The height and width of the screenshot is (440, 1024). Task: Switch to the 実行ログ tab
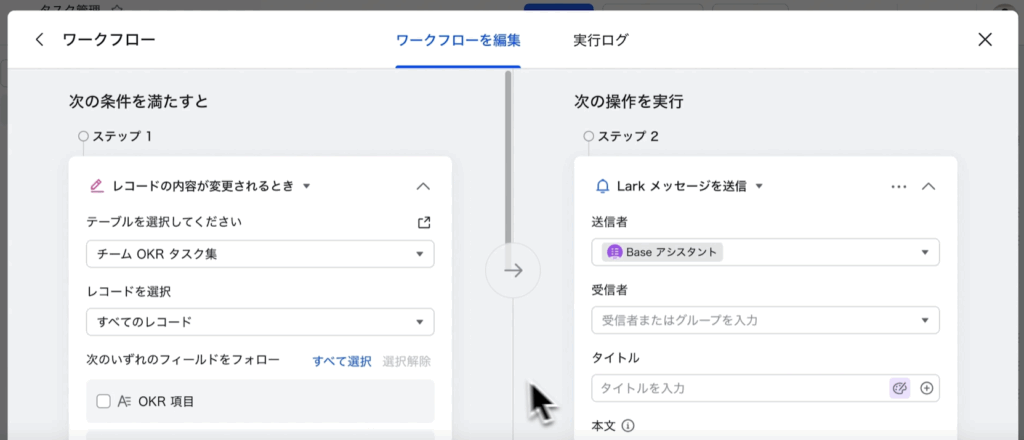click(600, 40)
